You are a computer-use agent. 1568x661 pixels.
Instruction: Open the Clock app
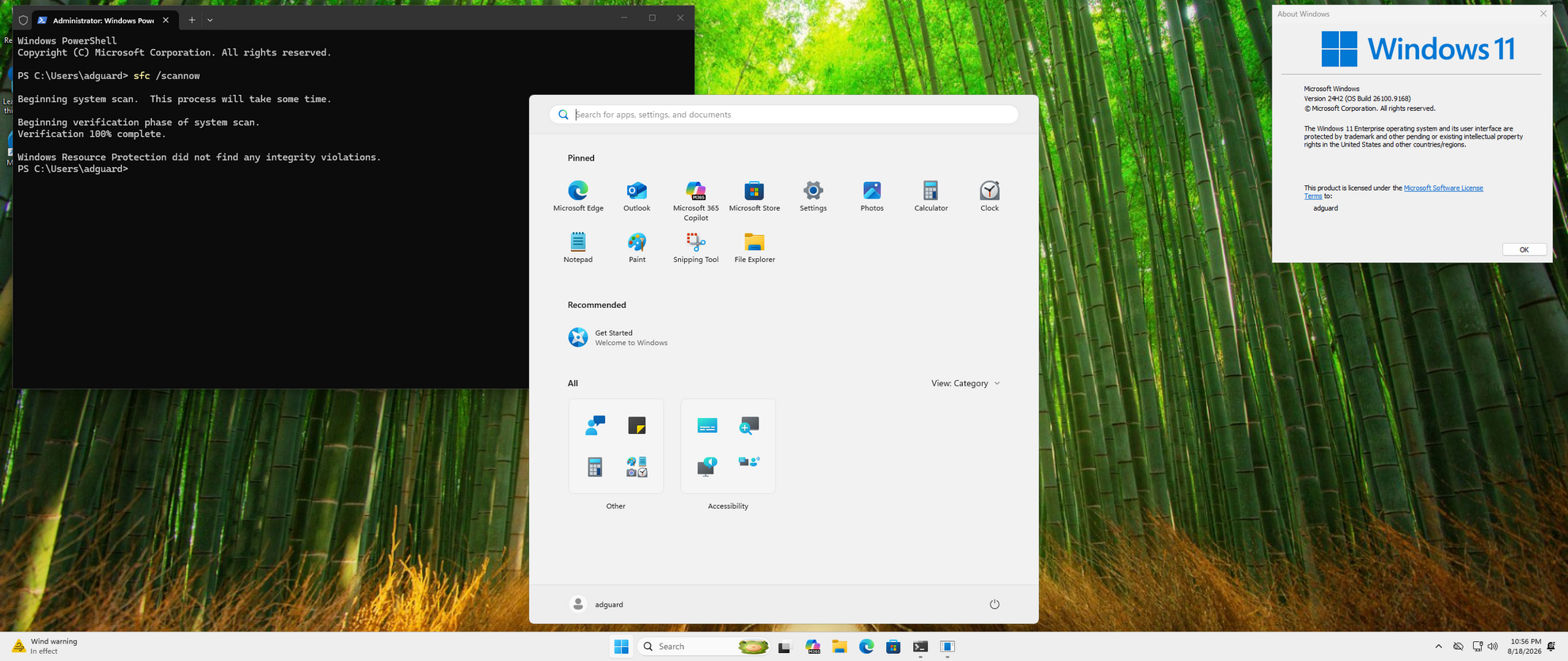pyautogui.click(x=989, y=196)
